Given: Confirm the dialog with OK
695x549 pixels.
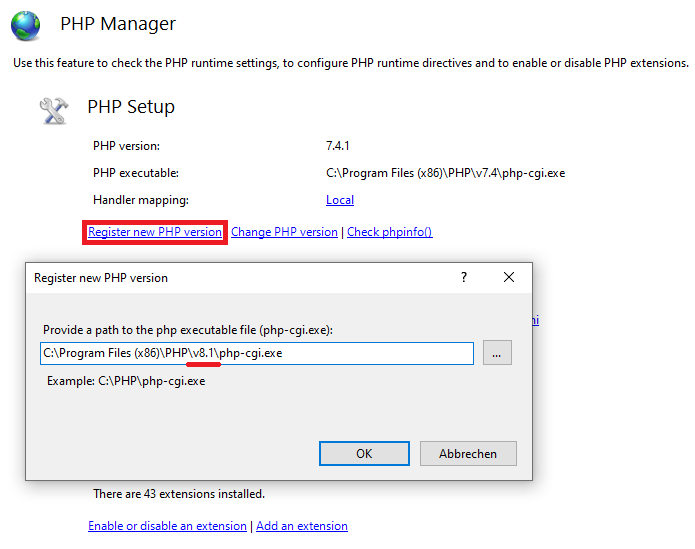Looking at the screenshot, I should (x=364, y=453).
